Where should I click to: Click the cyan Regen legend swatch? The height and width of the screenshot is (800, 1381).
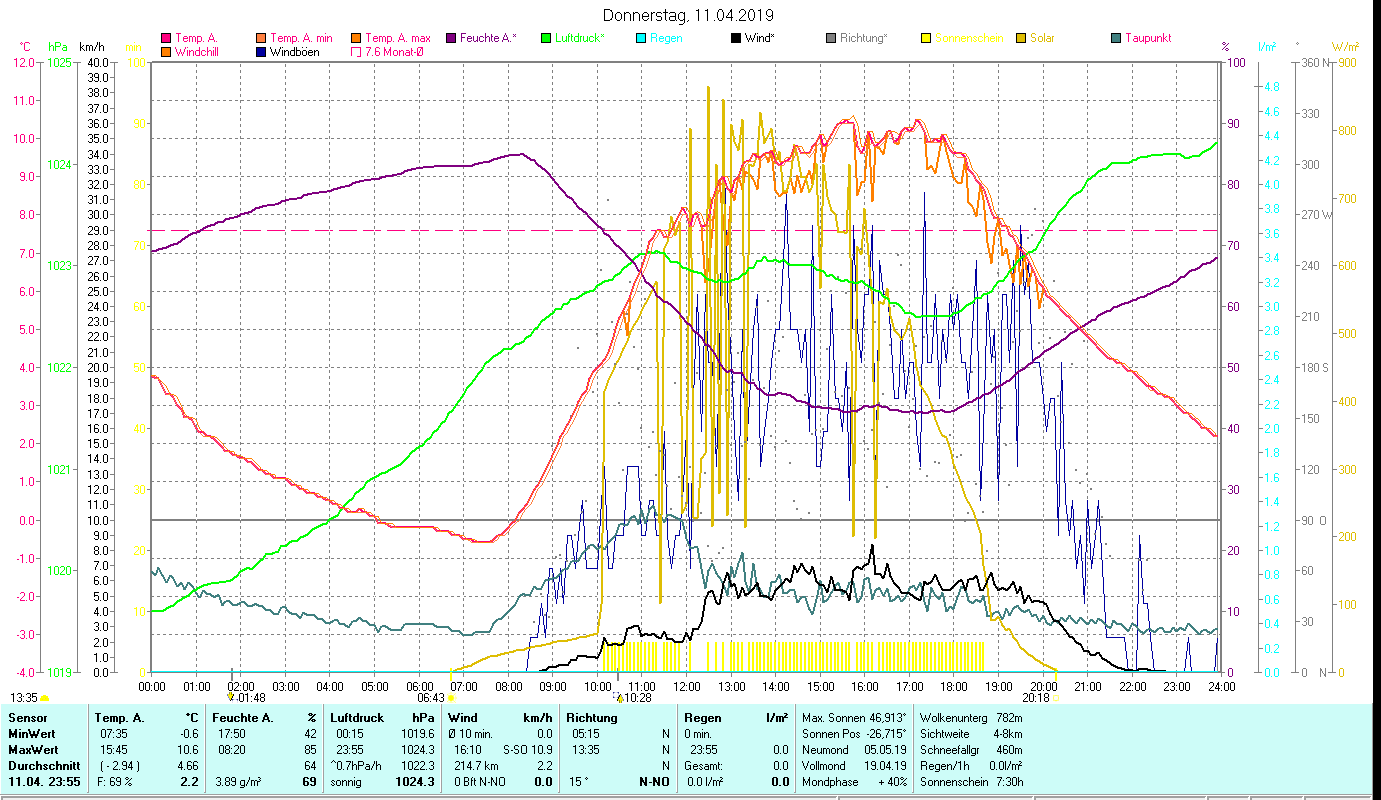tap(640, 38)
